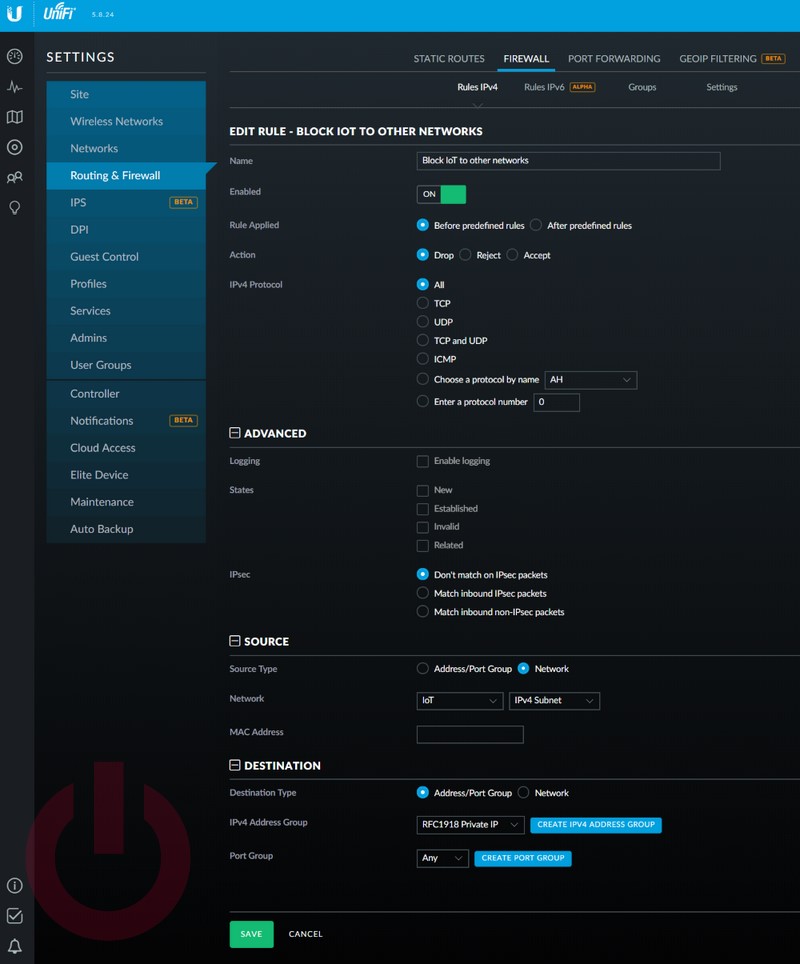800x964 pixels.
Task: Click the MAC Address input field
Action: (x=470, y=734)
